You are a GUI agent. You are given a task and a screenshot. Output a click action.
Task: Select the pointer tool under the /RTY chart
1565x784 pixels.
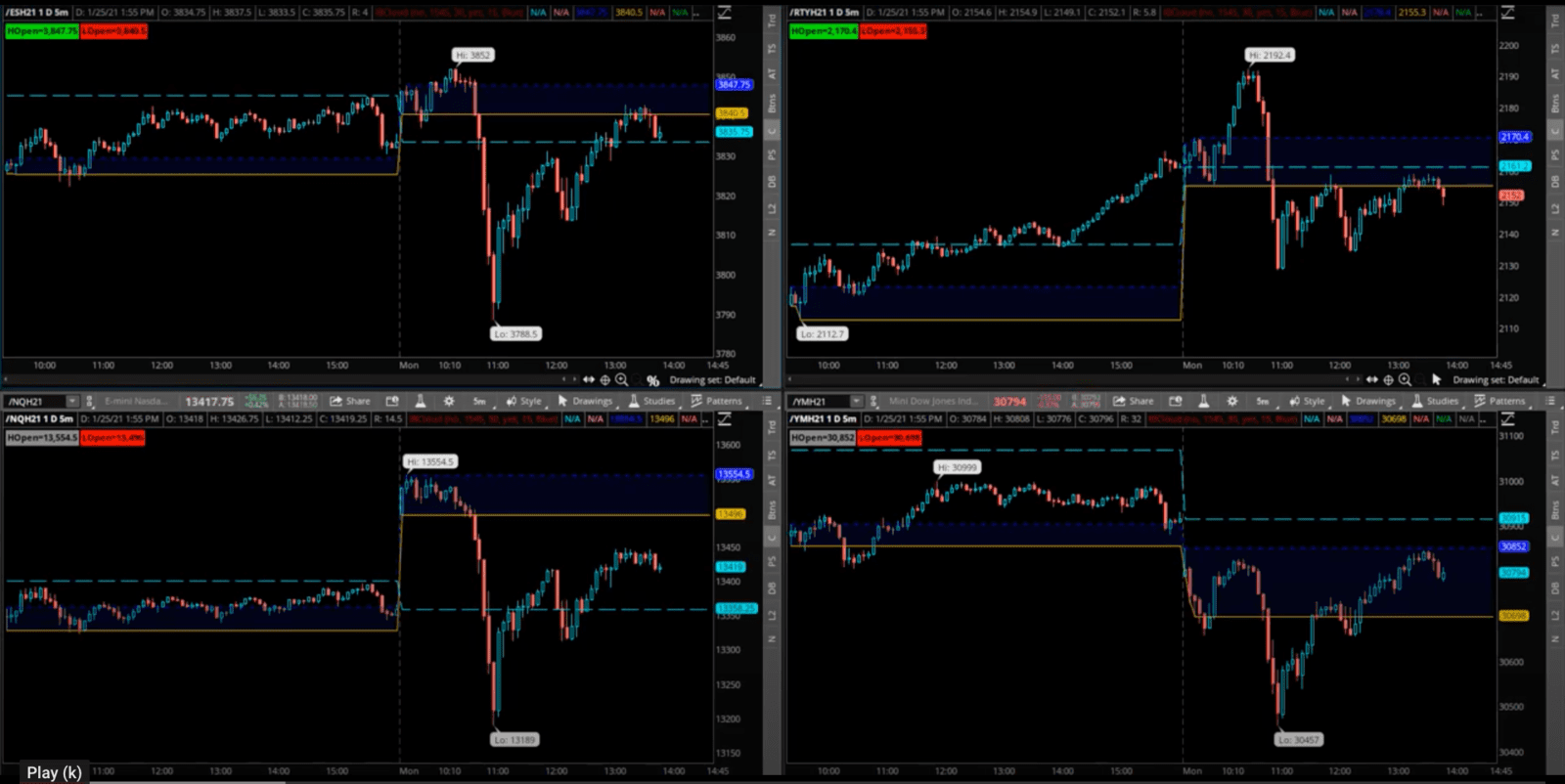1436,379
